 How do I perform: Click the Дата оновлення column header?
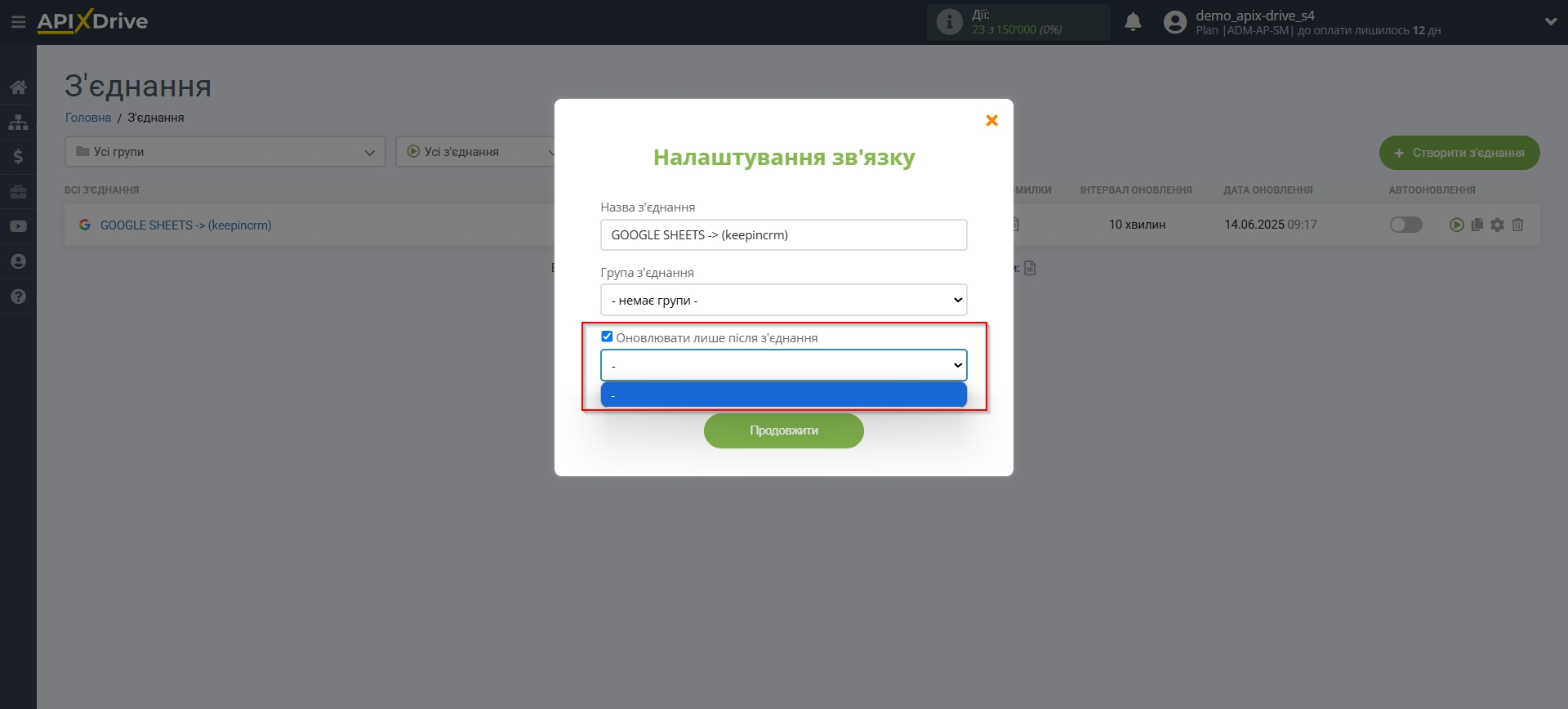[1268, 190]
